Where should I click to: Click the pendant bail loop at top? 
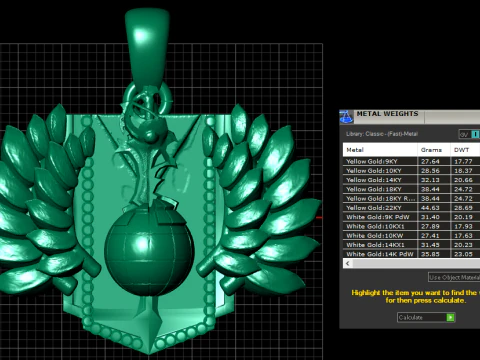pos(147,48)
